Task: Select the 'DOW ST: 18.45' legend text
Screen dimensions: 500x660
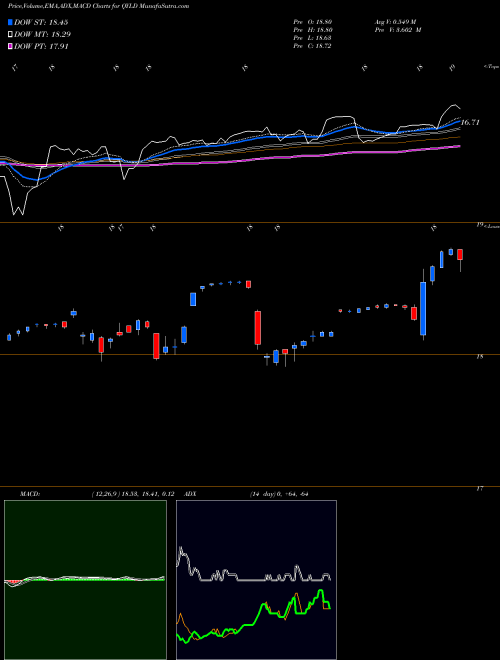Action: coord(41,22)
